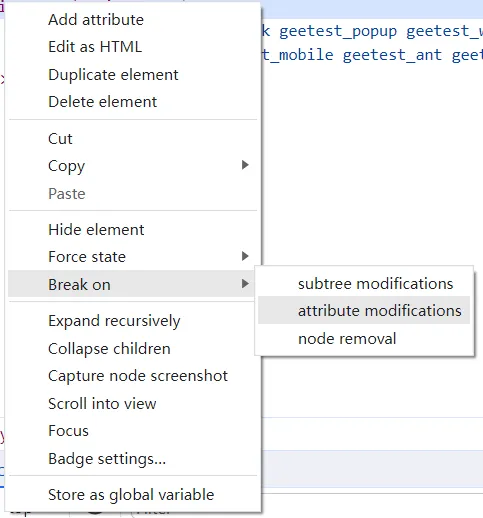The width and height of the screenshot is (483, 518).
Task: Choose subtree modifications breakpoint
Action: [x=364, y=283]
